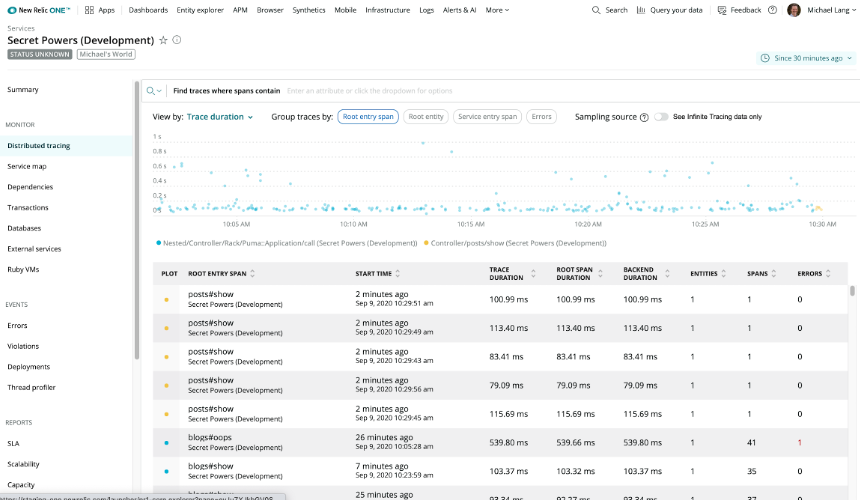The width and height of the screenshot is (860, 500).
Task: Sort by Root Entry Span column arrows
Action: click(x=252, y=273)
